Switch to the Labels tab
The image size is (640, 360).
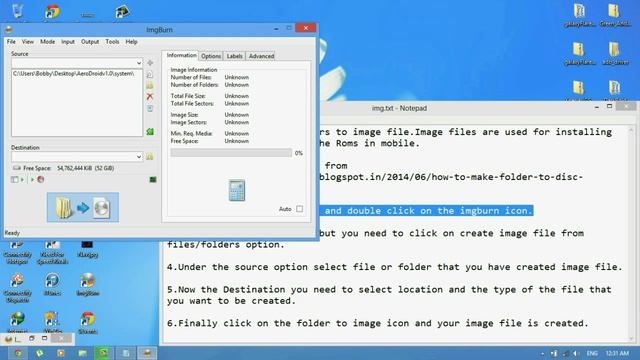point(235,56)
